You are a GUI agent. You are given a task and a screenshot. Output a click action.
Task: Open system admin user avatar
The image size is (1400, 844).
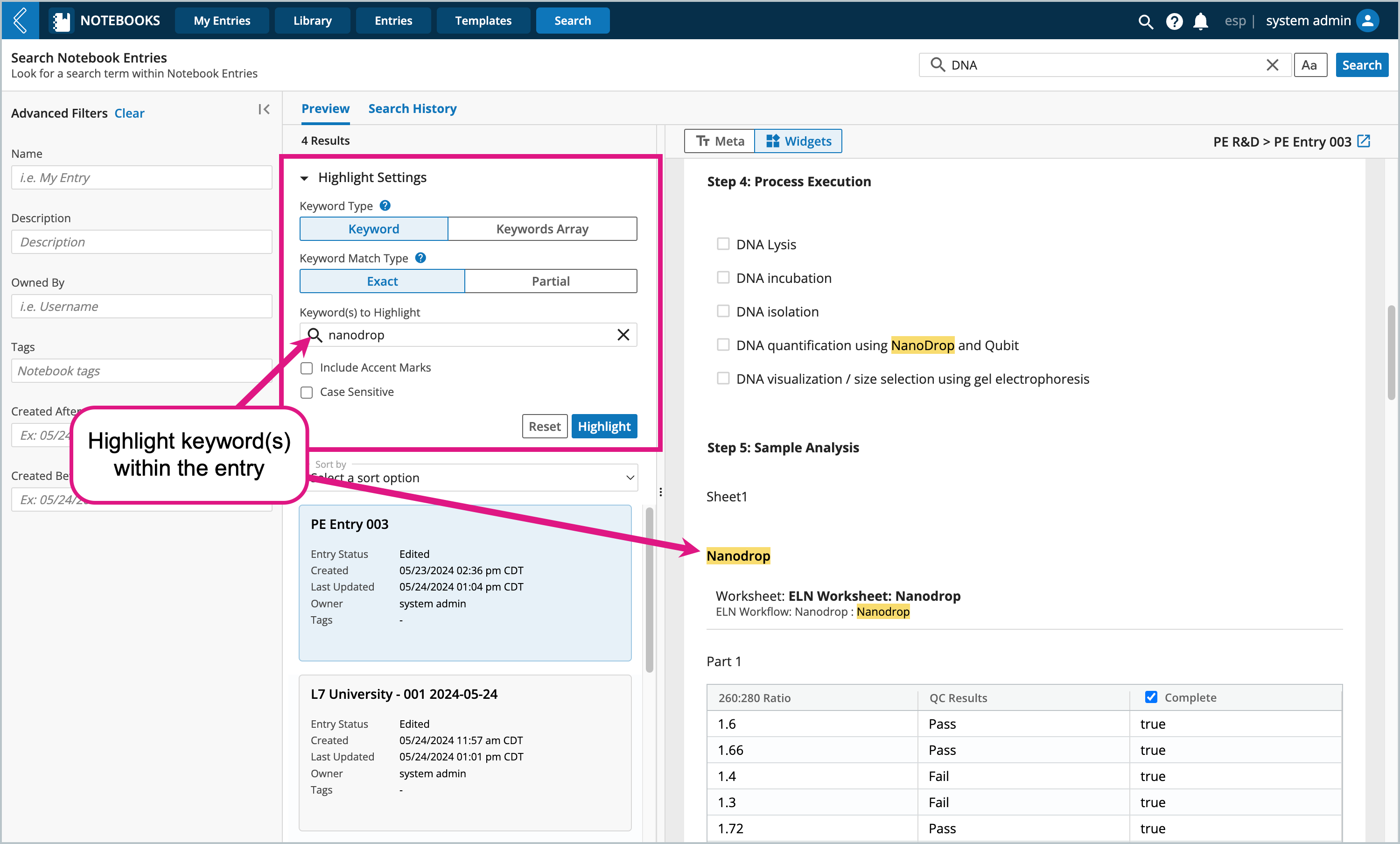point(1368,21)
